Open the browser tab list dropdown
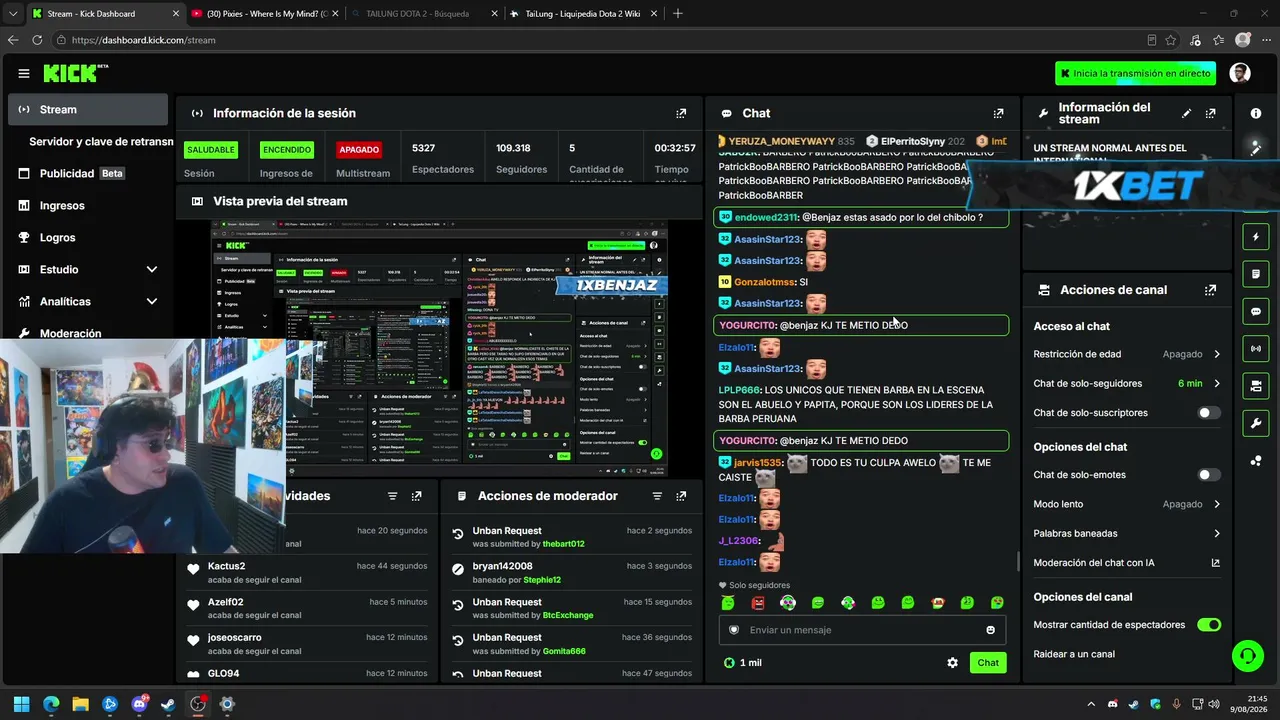The height and width of the screenshot is (720, 1280). click(14, 13)
